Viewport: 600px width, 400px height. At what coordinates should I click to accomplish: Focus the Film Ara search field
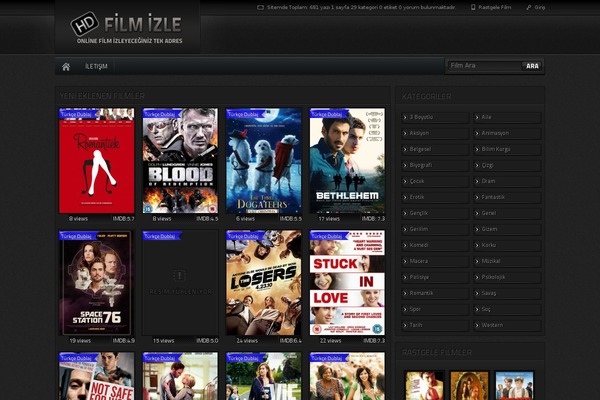pos(484,66)
